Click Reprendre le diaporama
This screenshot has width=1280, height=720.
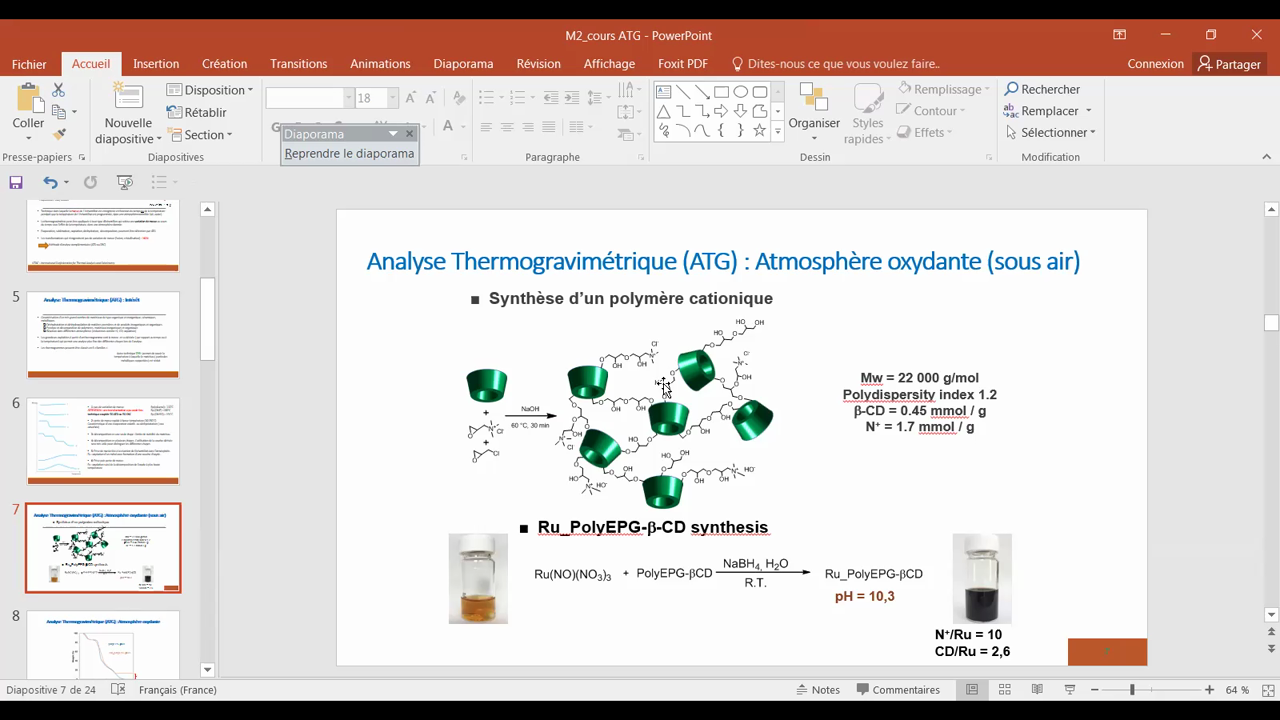[349, 154]
